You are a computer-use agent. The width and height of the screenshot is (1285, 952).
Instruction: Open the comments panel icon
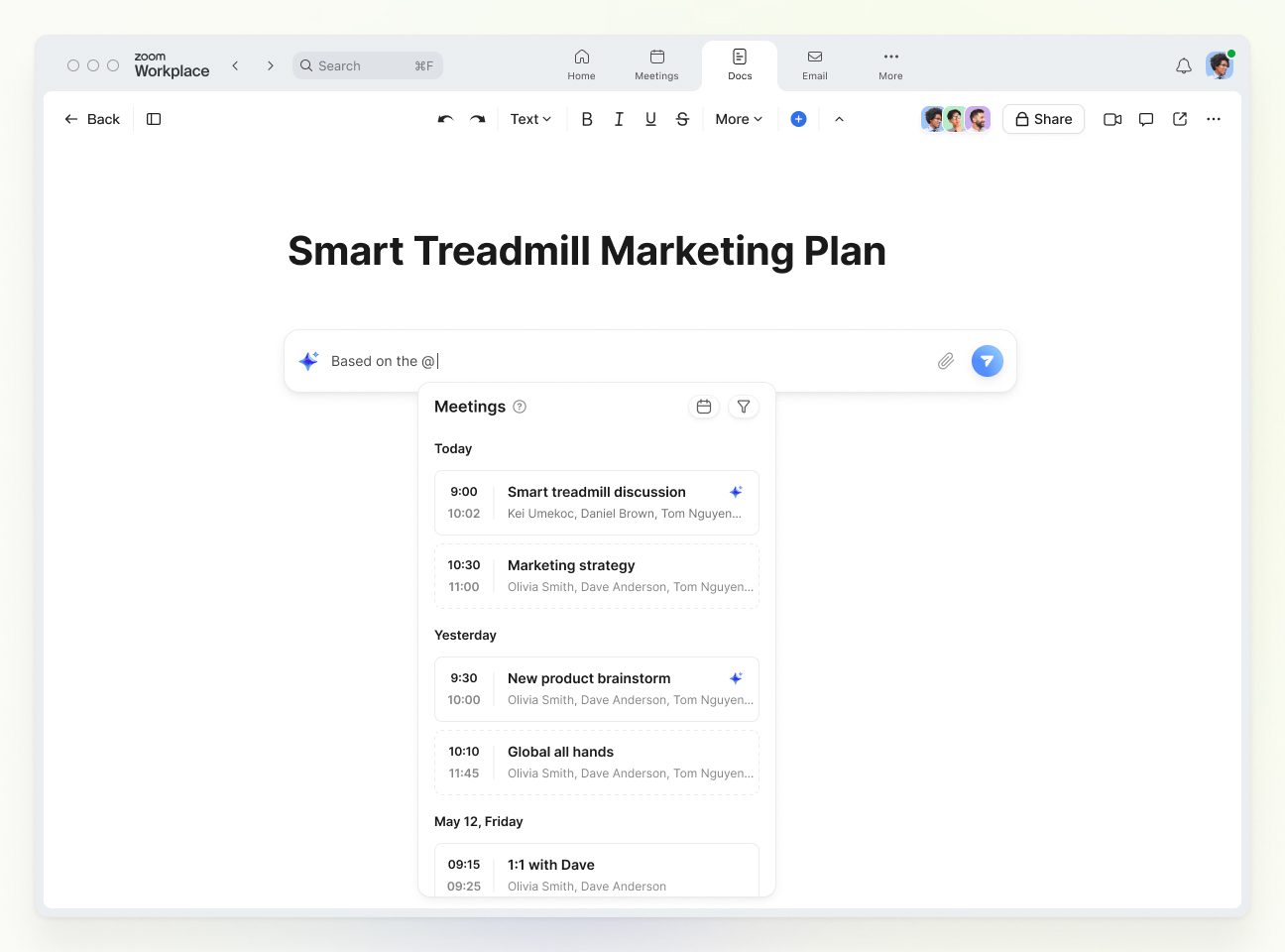1146,119
